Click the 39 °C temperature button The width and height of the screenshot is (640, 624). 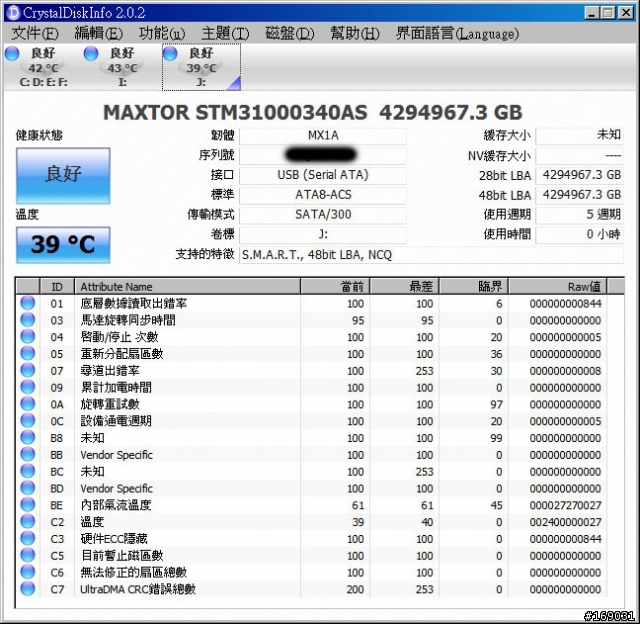point(63,245)
